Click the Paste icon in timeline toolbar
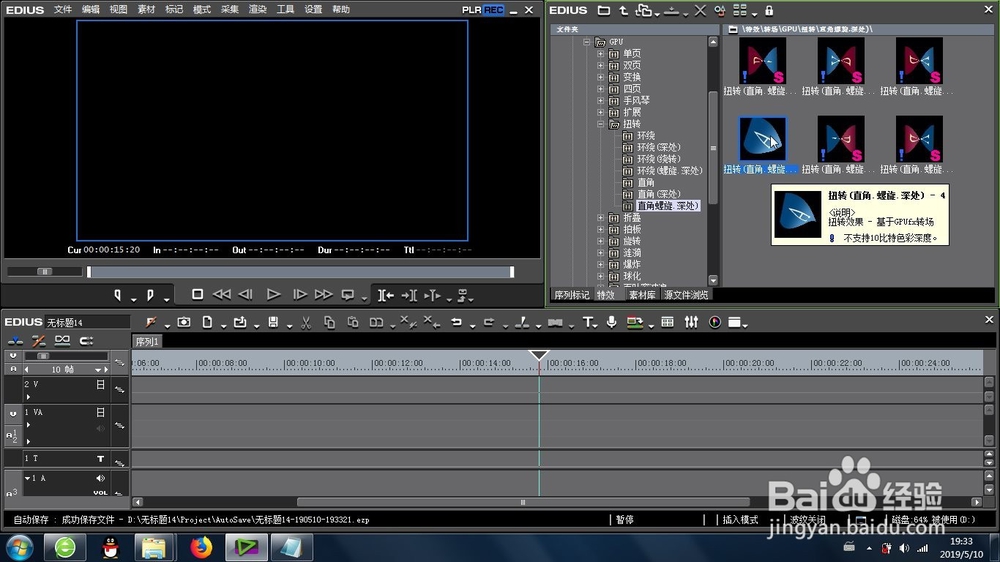Screen dimensions: 1000x562 (353, 323)
